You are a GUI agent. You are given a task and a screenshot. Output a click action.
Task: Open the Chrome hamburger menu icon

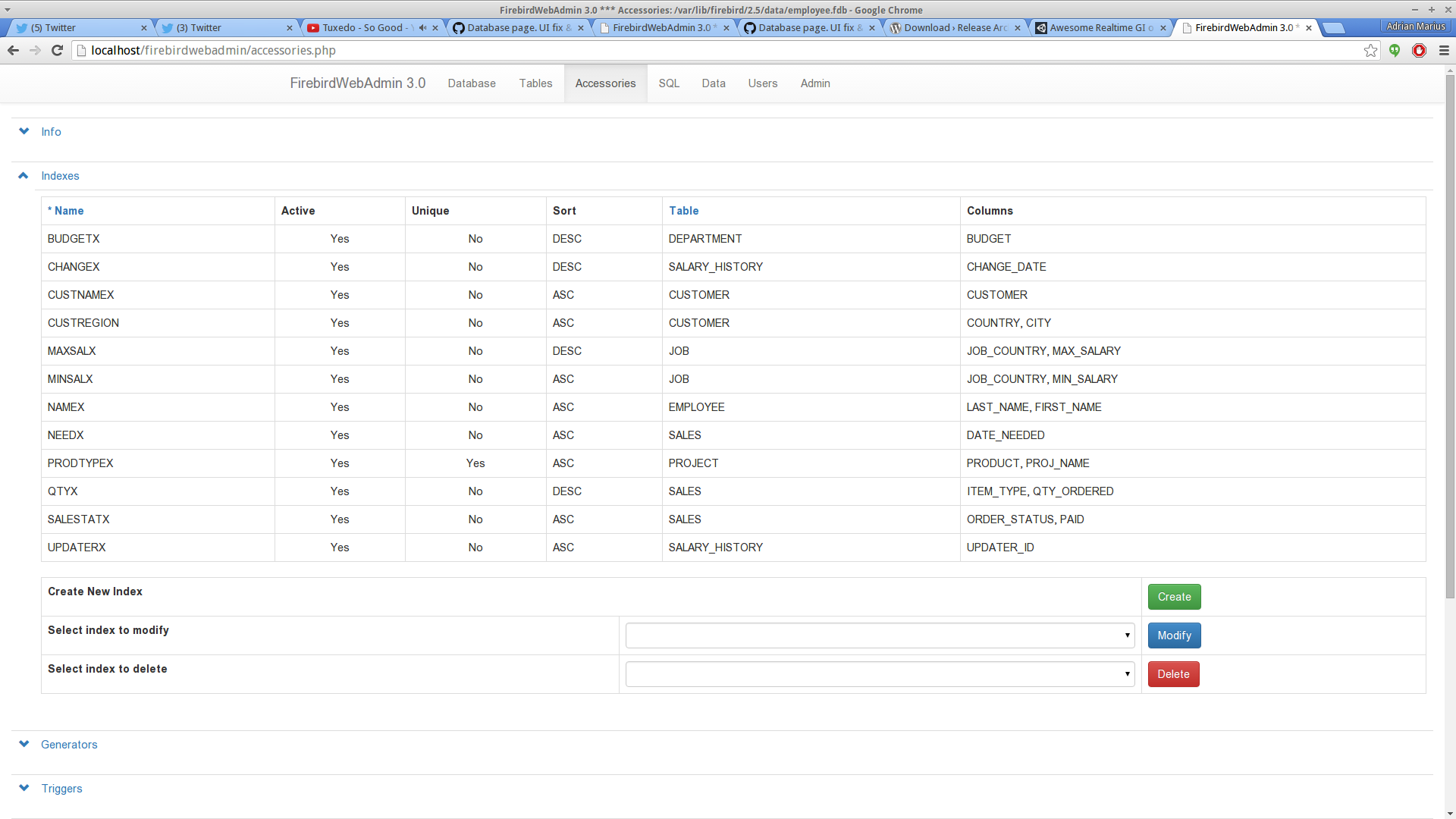[x=1444, y=50]
